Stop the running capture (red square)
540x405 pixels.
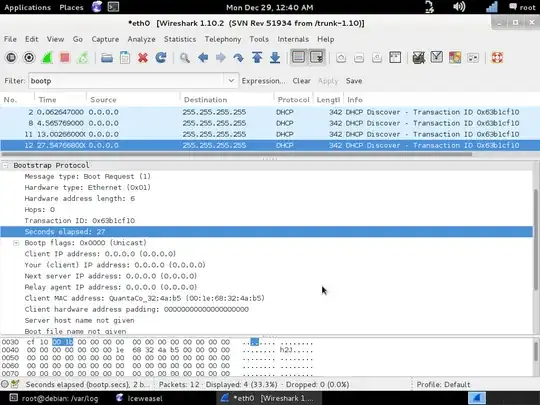[x=65, y=58]
